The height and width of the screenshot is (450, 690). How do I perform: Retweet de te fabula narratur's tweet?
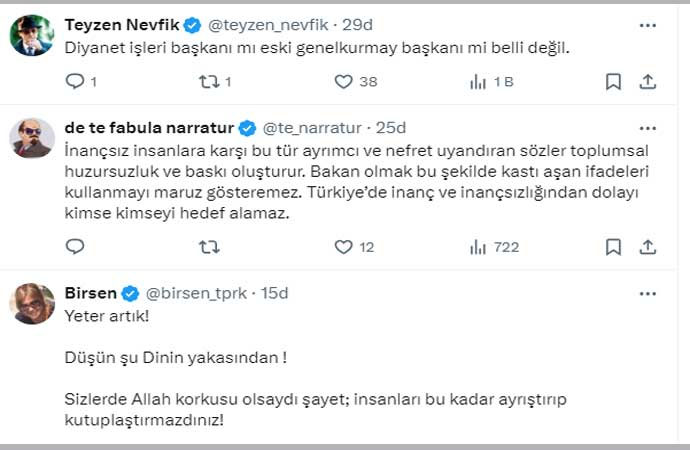[209, 246]
